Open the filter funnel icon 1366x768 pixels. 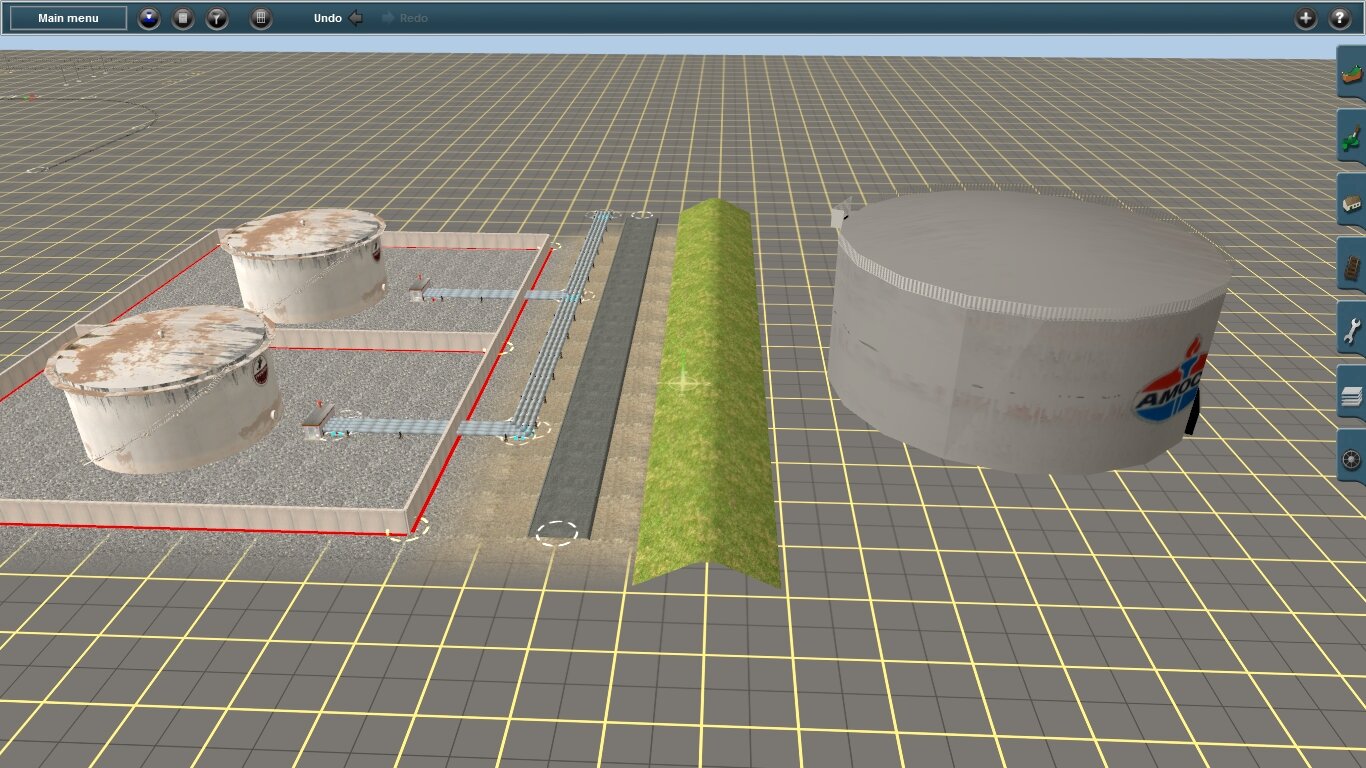pos(217,18)
